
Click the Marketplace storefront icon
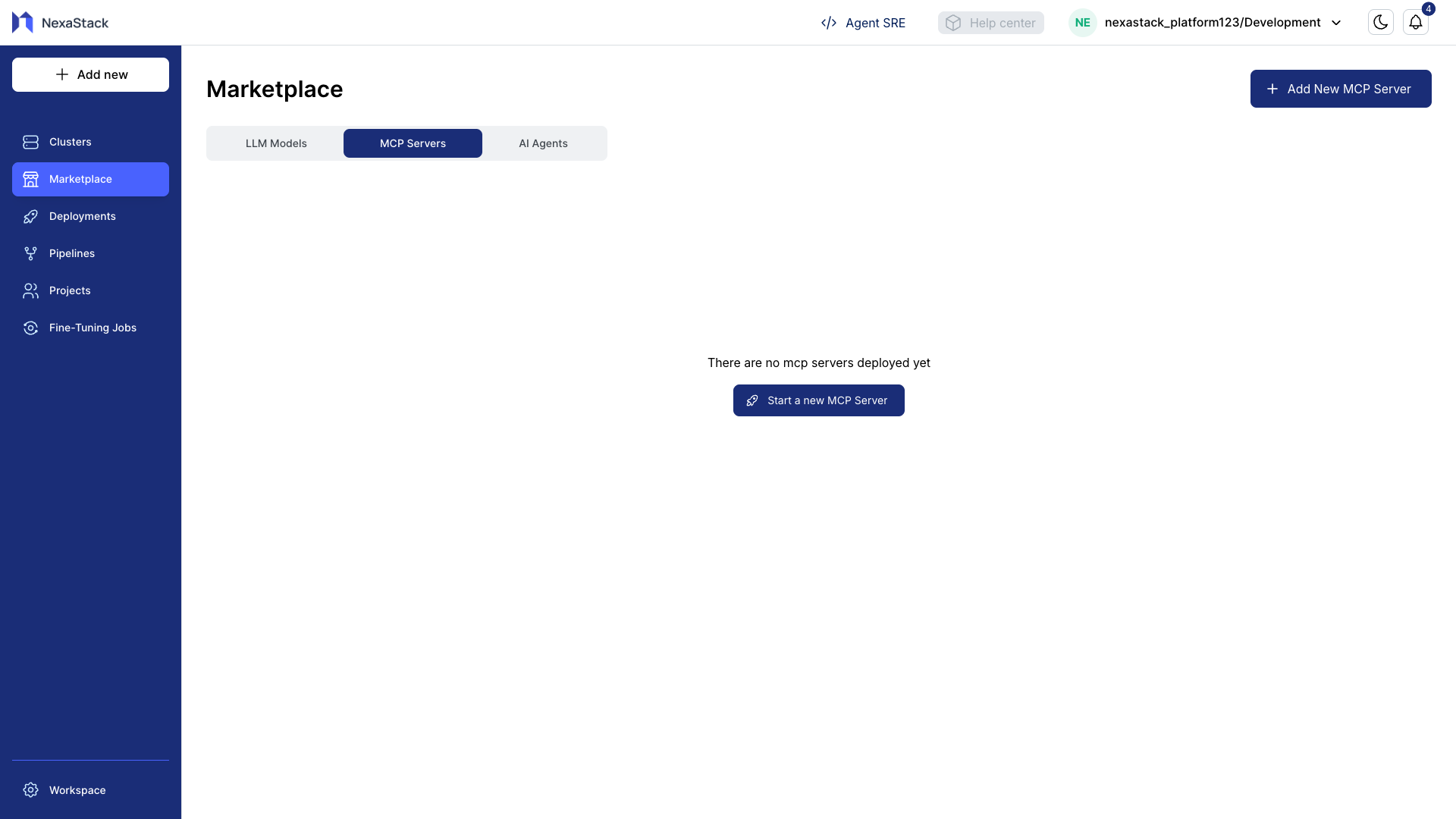[x=30, y=179]
